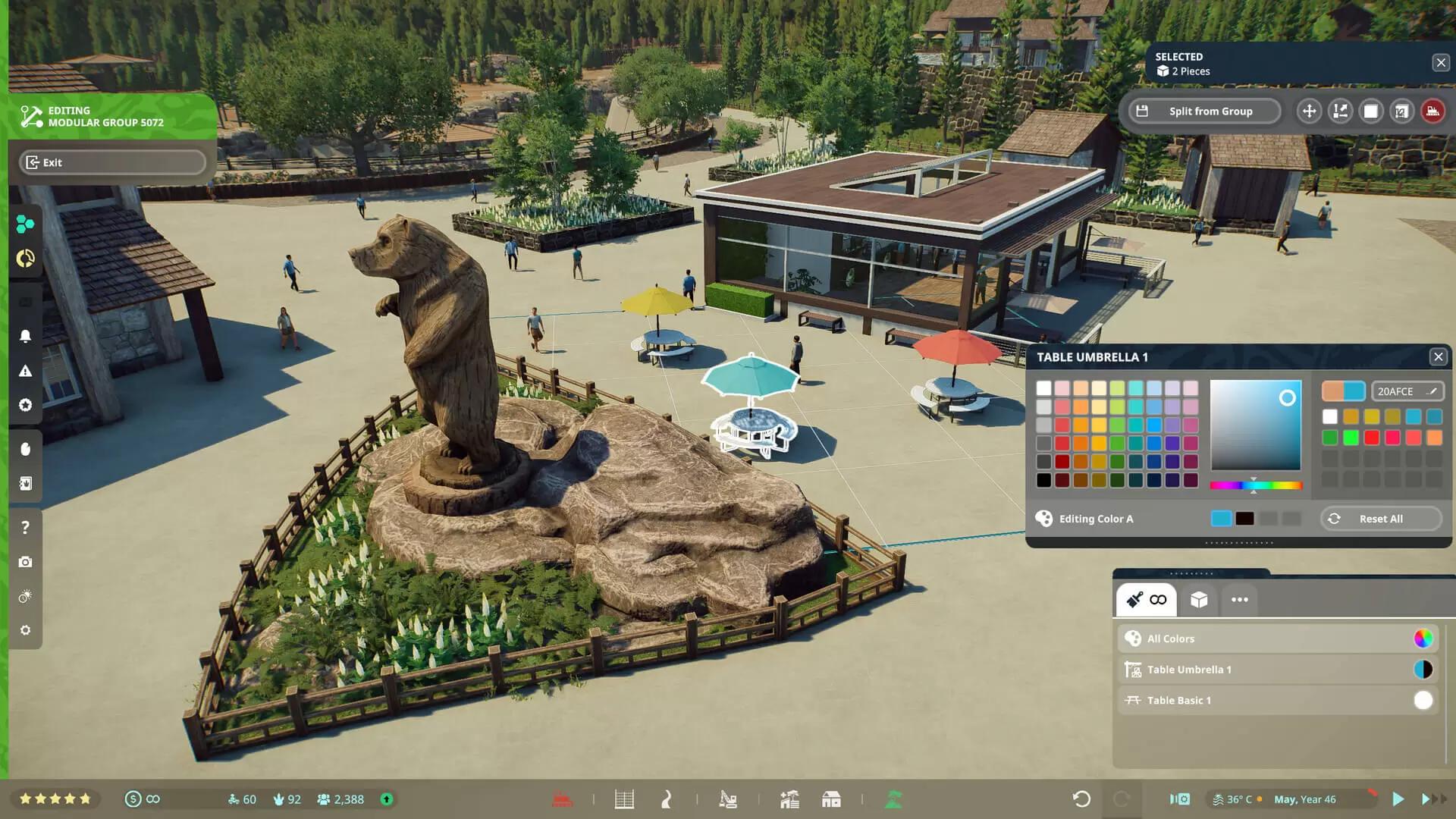The width and height of the screenshot is (1456, 819).
Task: Play game at normal speed
Action: pos(1398,799)
